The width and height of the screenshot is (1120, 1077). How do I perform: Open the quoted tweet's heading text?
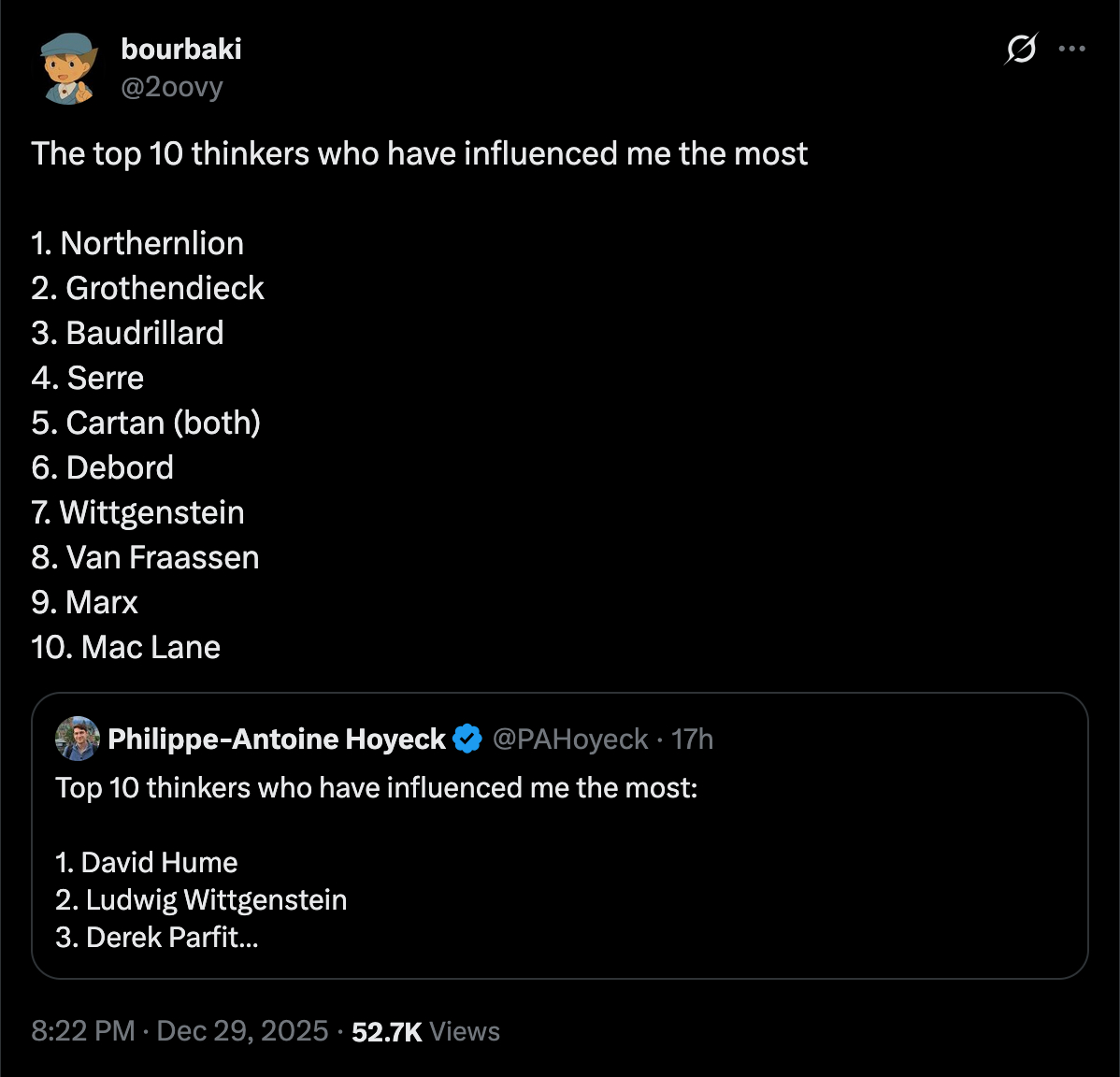click(377, 787)
